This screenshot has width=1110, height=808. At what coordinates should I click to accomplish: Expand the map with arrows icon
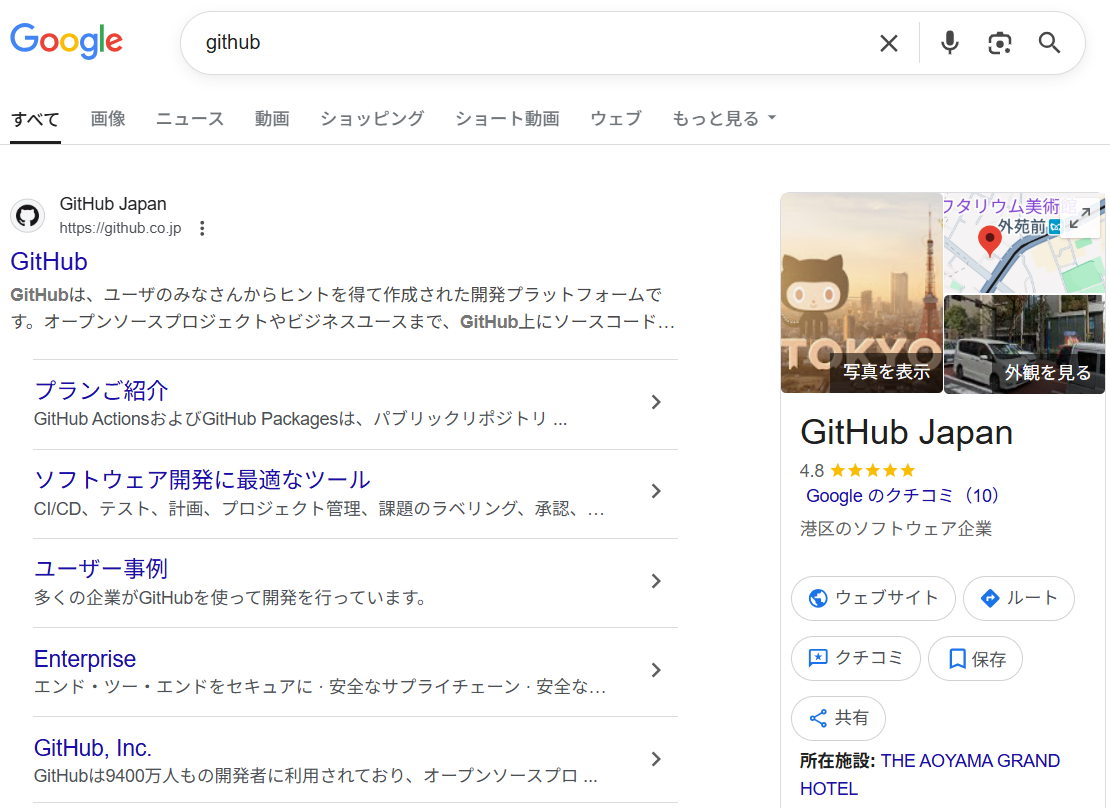point(1079,218)
